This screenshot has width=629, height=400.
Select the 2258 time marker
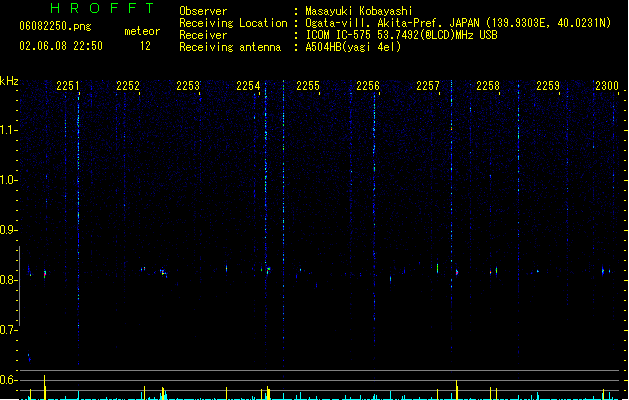point(488,86)
